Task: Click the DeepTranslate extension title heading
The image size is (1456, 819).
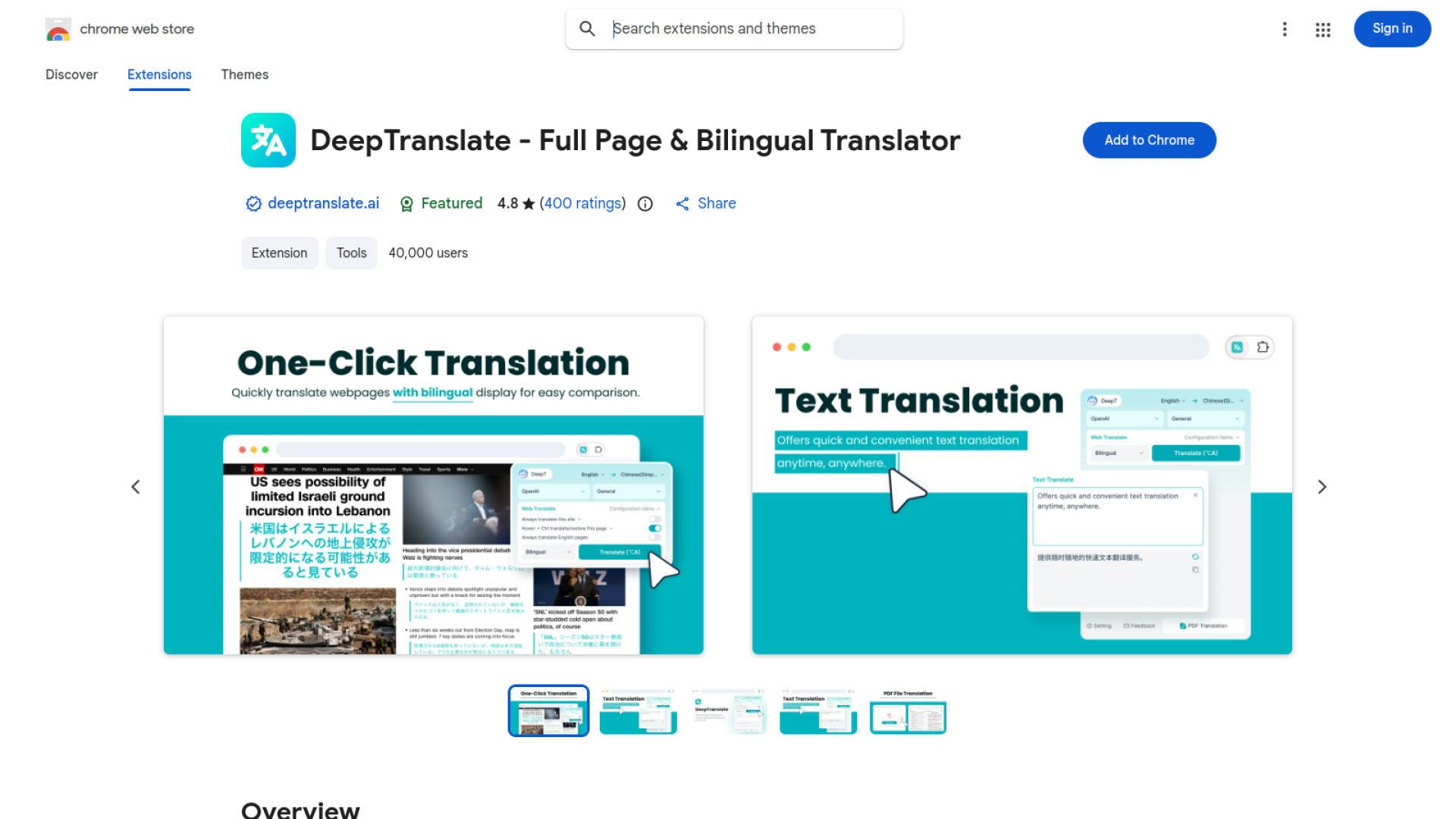Action: coord(635,140)
